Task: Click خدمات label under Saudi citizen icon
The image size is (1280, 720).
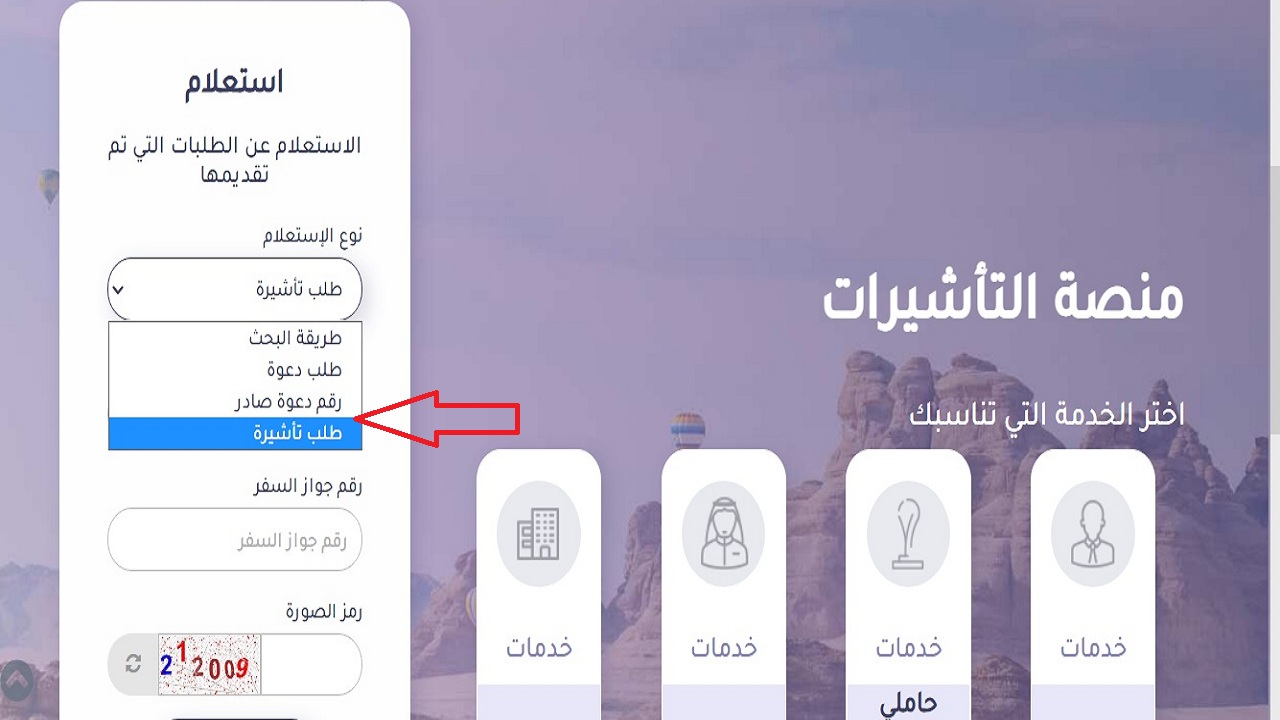Action: (x=724, y=647)
